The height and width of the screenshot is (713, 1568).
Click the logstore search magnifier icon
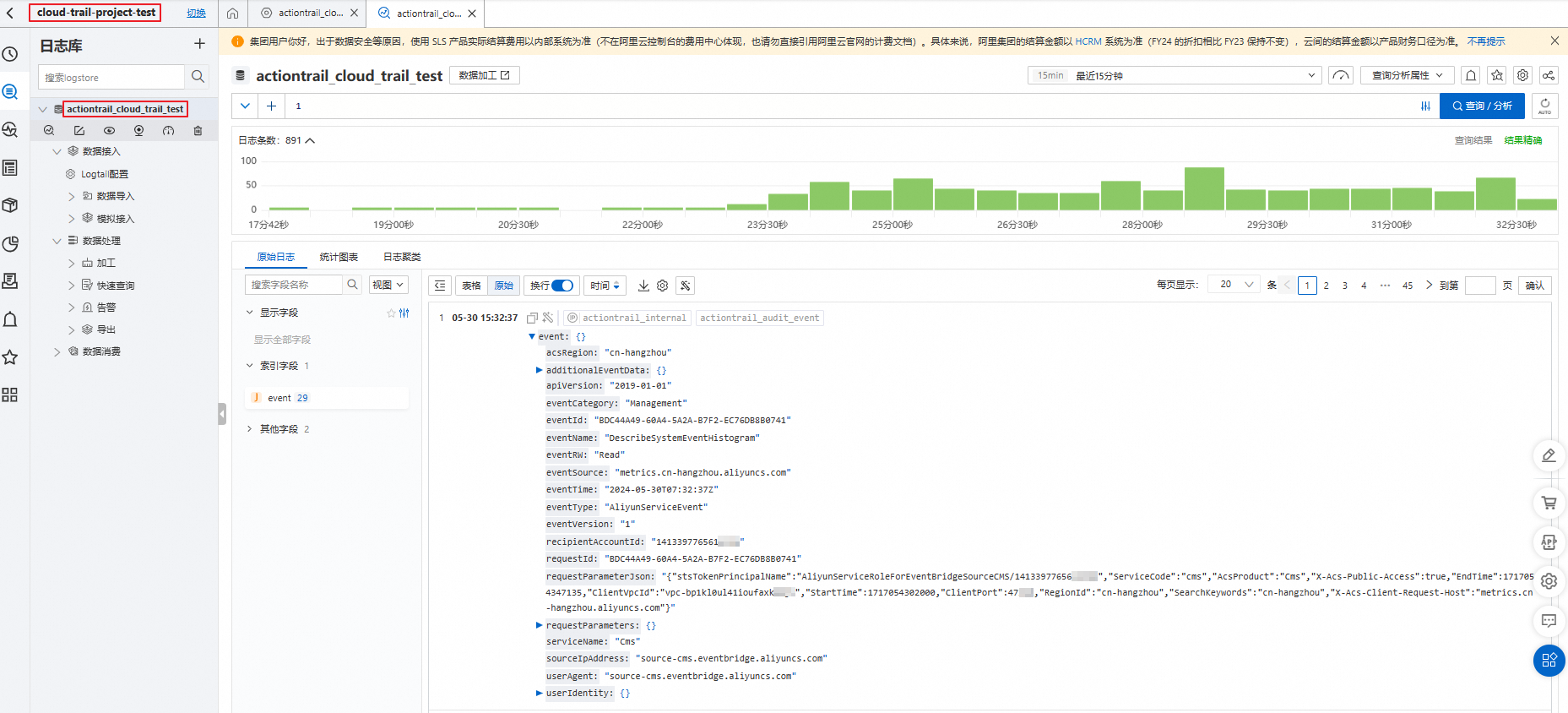[198, 77]
